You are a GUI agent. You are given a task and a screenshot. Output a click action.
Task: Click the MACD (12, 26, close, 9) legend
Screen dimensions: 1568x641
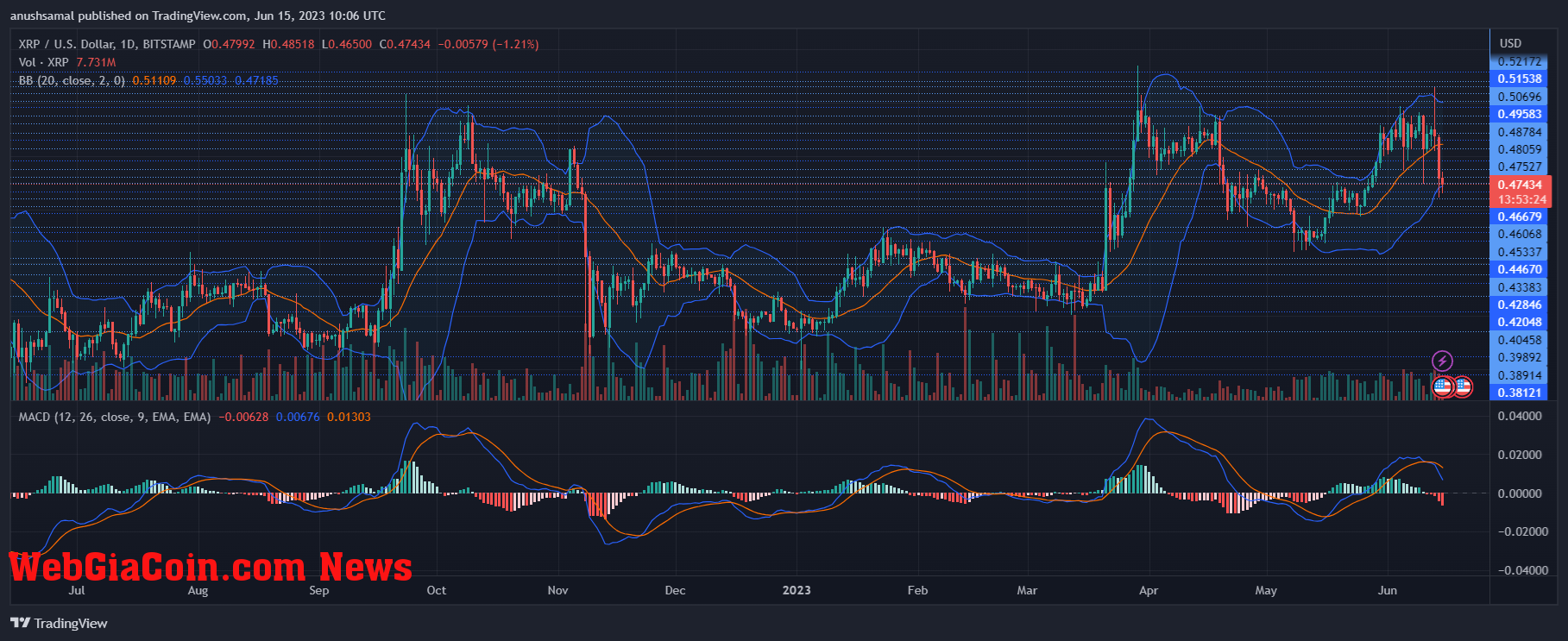(115, 417)
